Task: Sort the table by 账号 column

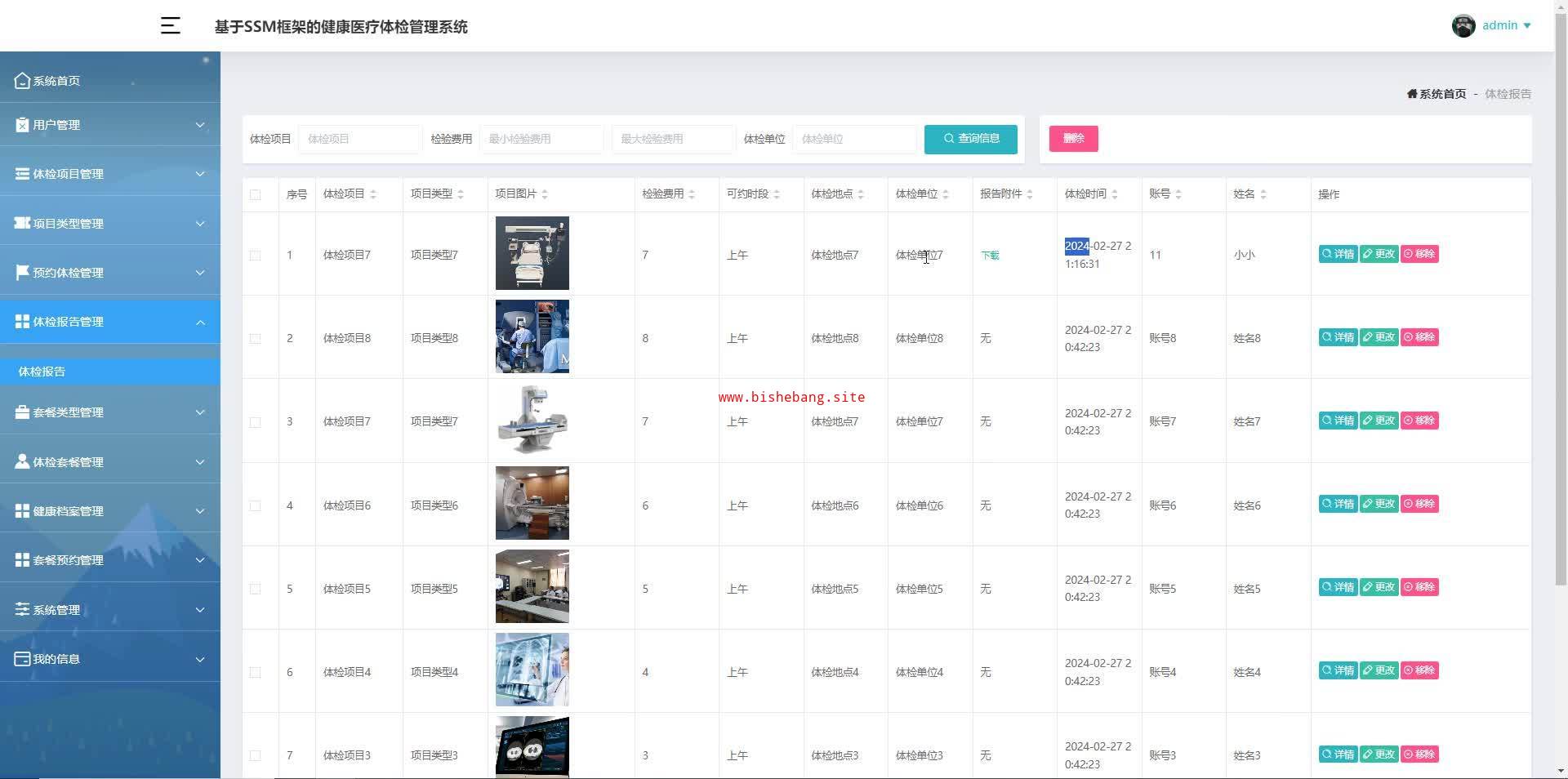Action: [1178, 194]
